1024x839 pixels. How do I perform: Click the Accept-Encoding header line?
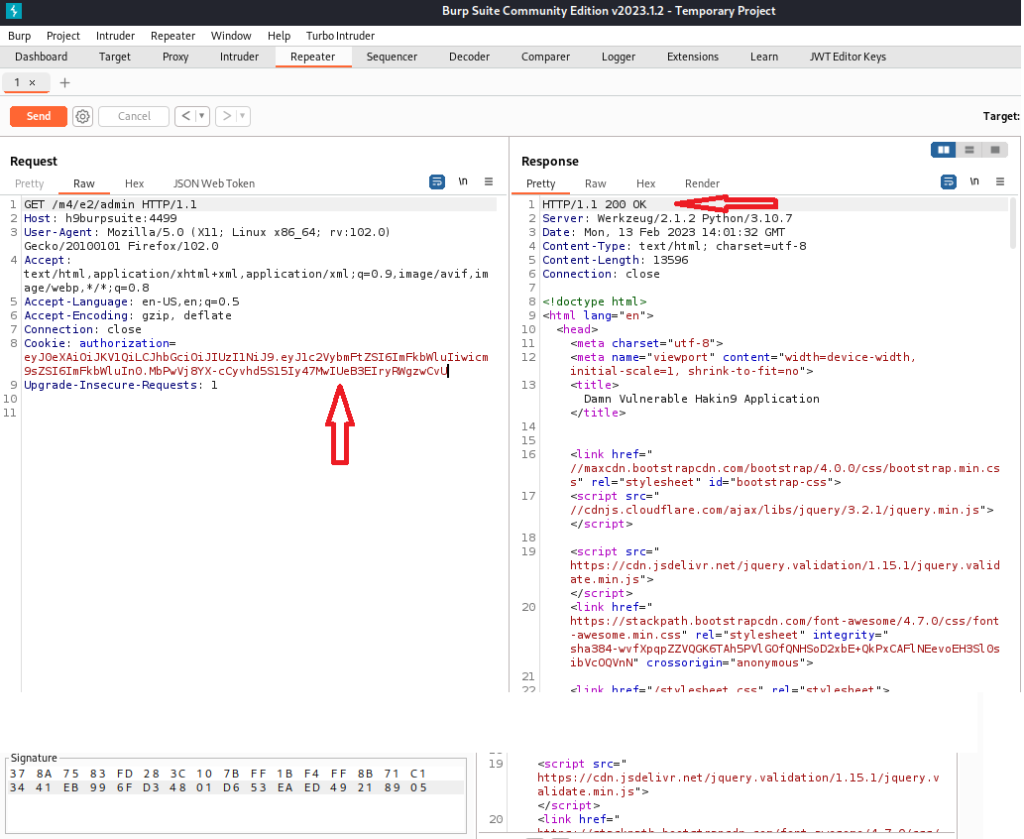pyautogui.click(x=128, y=315)
